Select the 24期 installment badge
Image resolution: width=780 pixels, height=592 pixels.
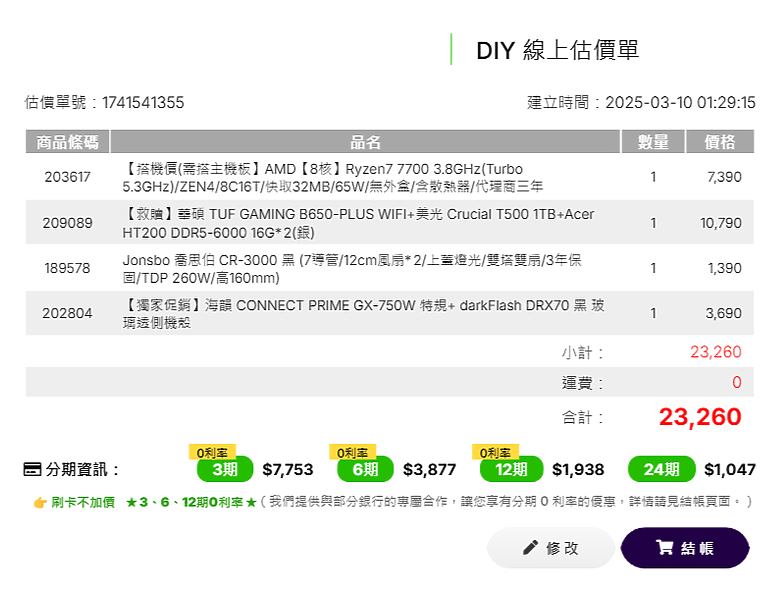tap(662, 469)
